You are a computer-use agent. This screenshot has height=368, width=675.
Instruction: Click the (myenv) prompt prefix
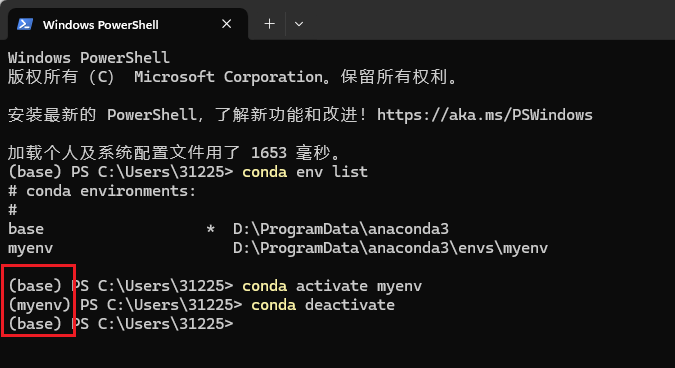[40, 305]
